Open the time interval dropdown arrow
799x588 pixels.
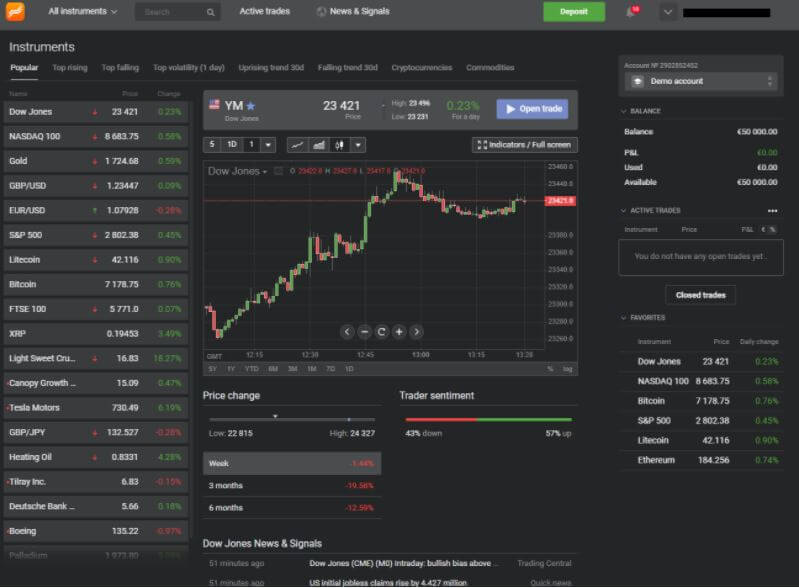point(269,145)
